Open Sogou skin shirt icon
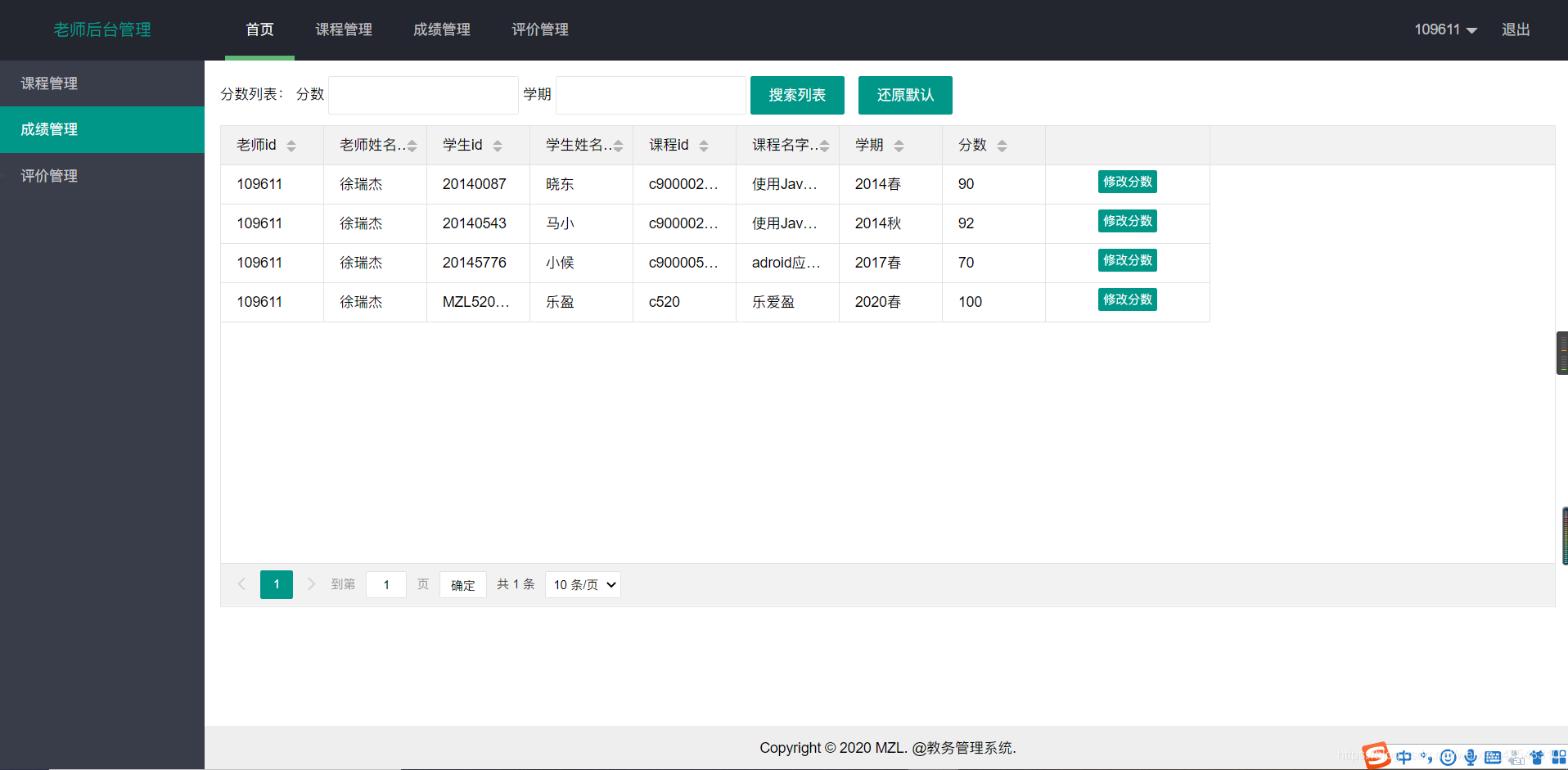 [1537, 757]
